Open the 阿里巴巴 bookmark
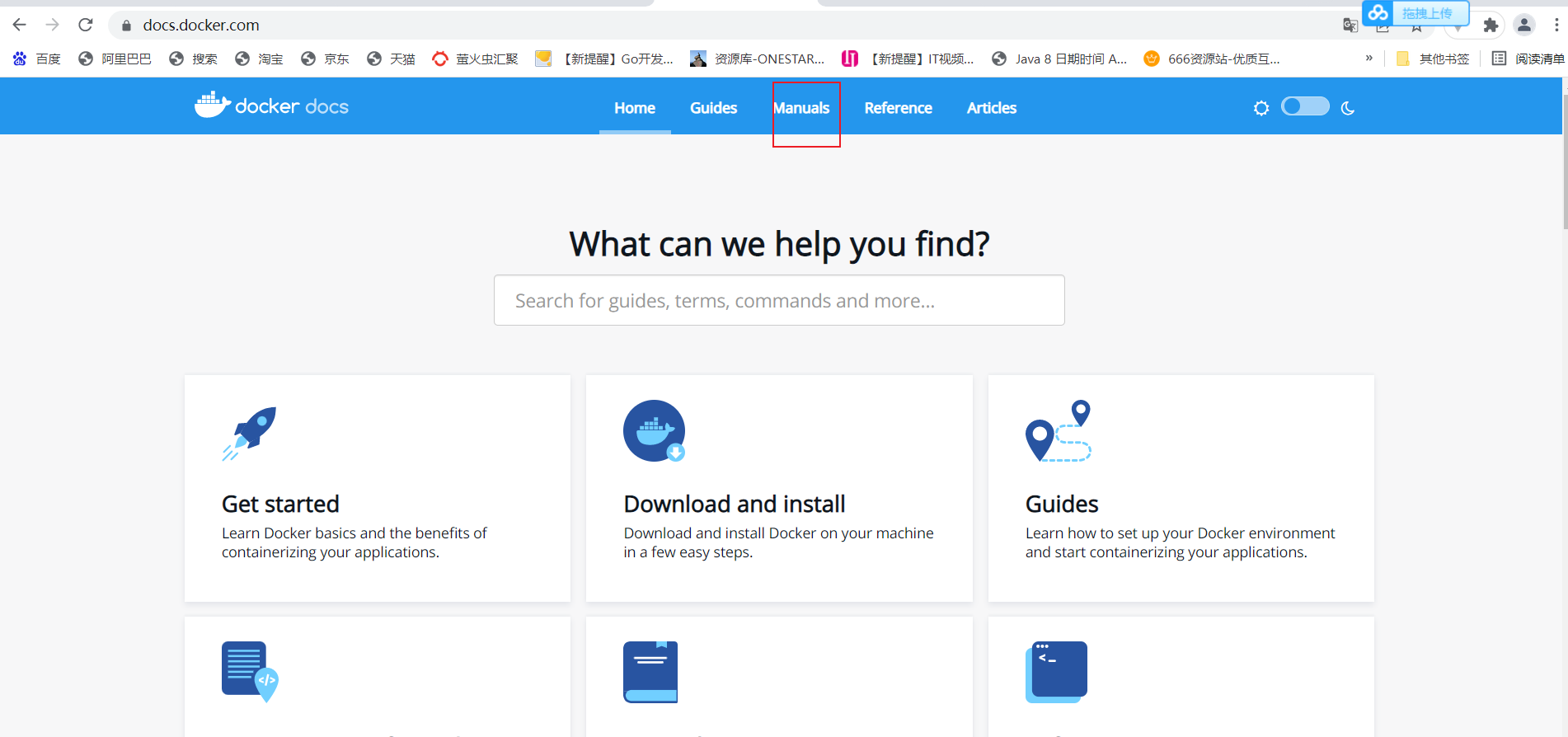The image size is (1568, 737). [x=115, y=59]
